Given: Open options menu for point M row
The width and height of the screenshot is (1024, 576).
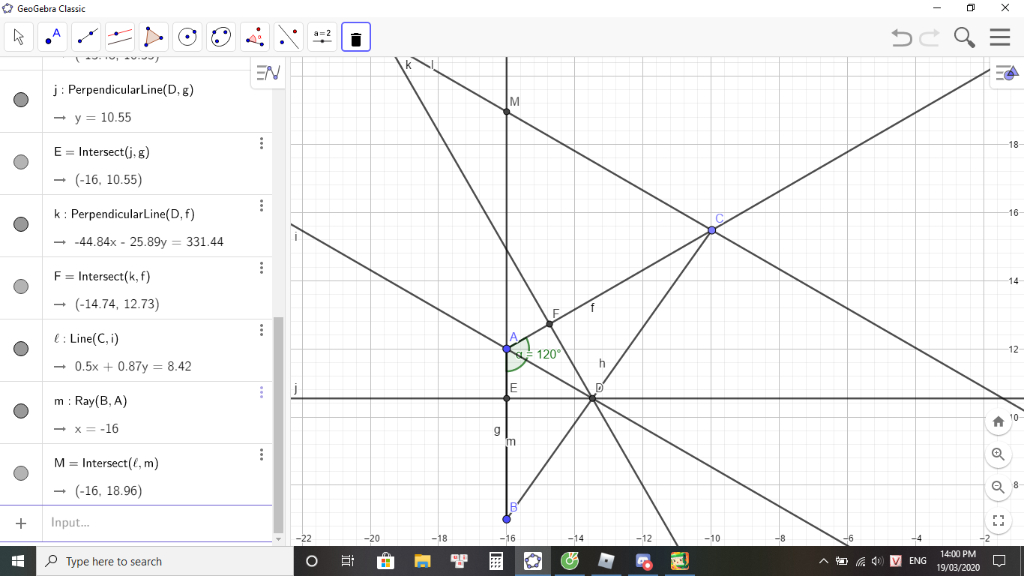Looking at the screenshot, I should click(x=261, y=455).
